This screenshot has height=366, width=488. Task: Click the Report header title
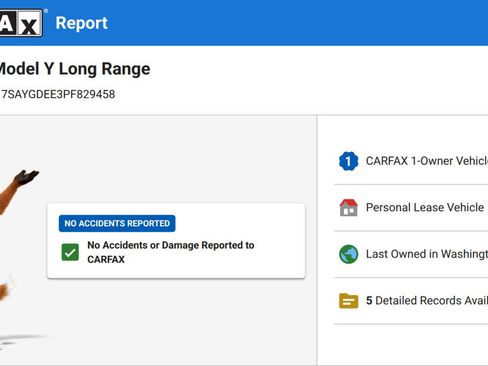[82, 23]
